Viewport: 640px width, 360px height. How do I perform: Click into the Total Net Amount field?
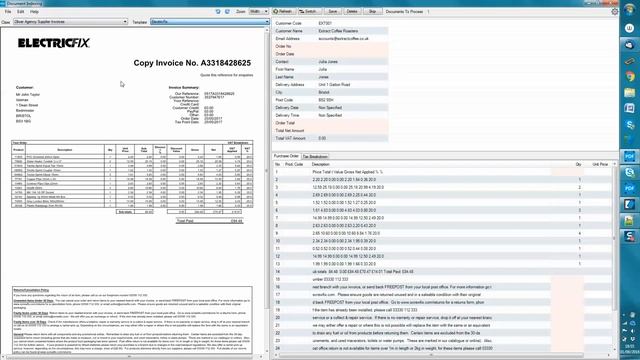pos(353,131)
